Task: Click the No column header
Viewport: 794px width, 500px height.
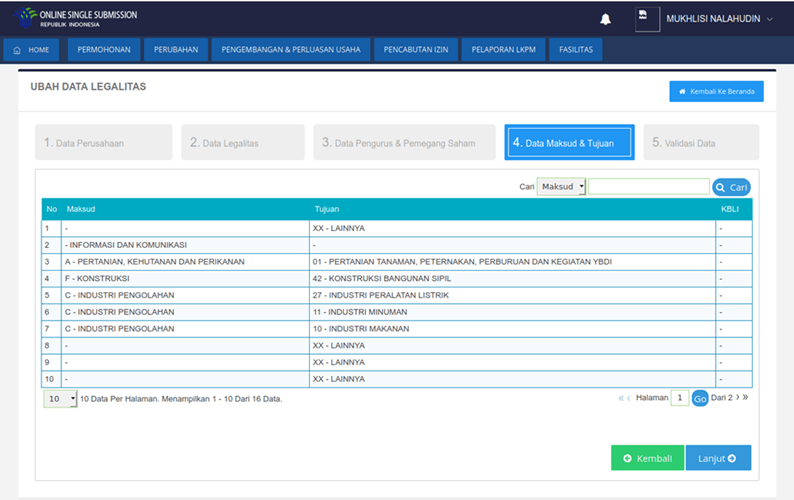Action: (x=52, y=209)
